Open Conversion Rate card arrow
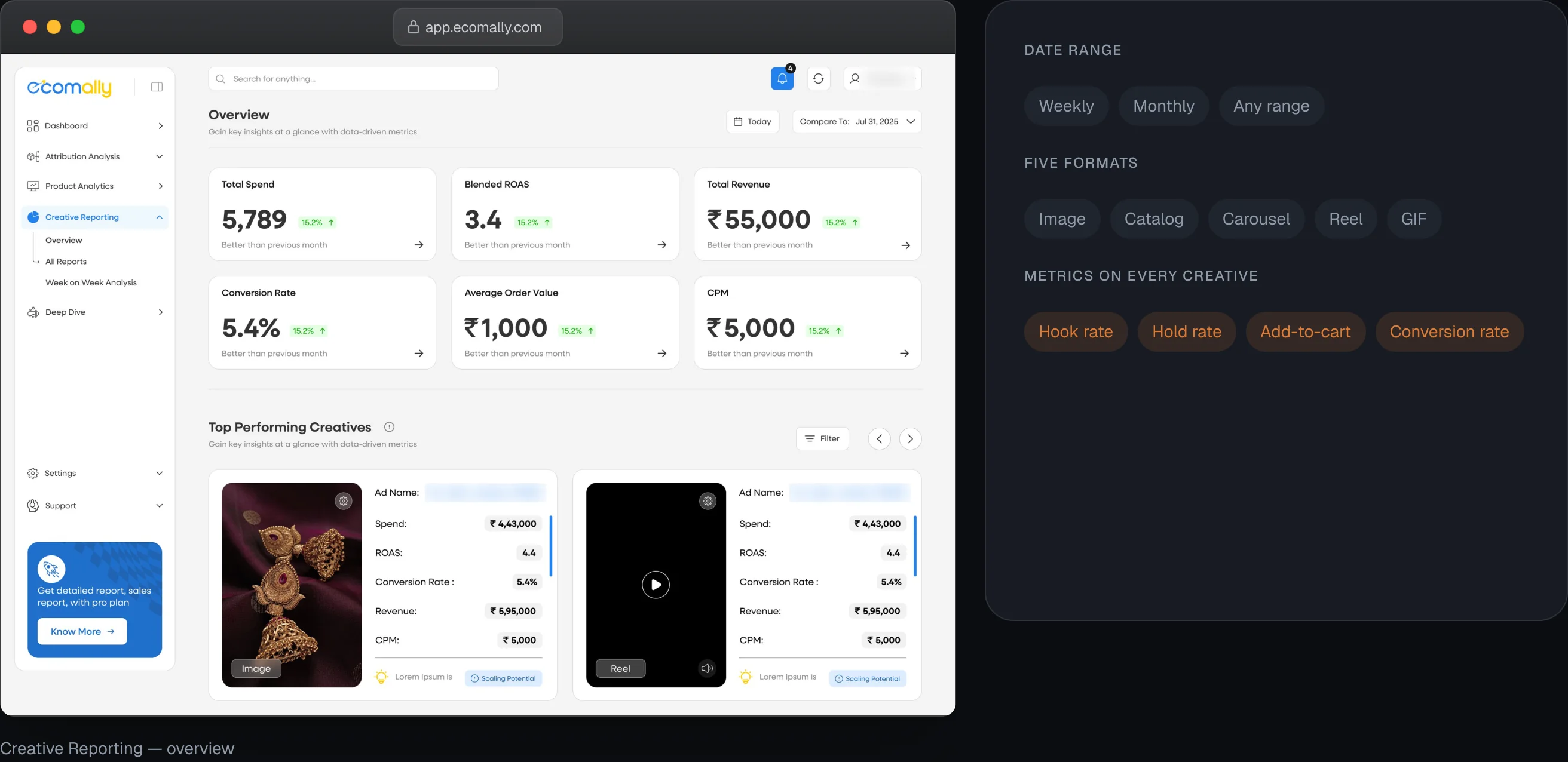This screenshot has height=762, width=1568. (x=419, y=354)
